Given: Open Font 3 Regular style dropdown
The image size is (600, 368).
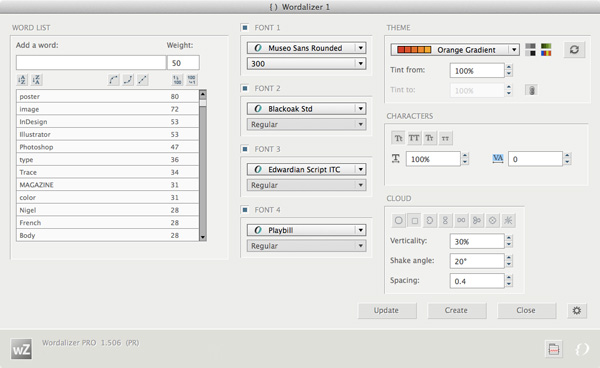Looking at the screenshot, I should click(x=307, y=185).
